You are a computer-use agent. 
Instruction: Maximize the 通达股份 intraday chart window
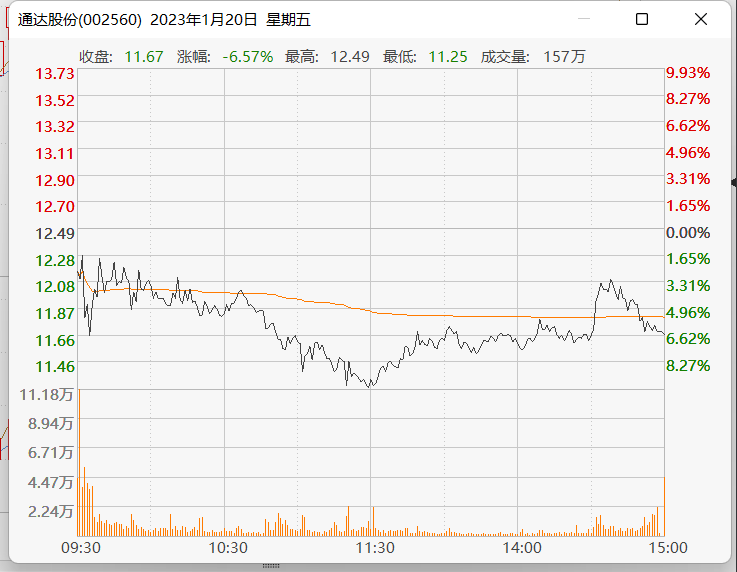[x=642, y=19]
